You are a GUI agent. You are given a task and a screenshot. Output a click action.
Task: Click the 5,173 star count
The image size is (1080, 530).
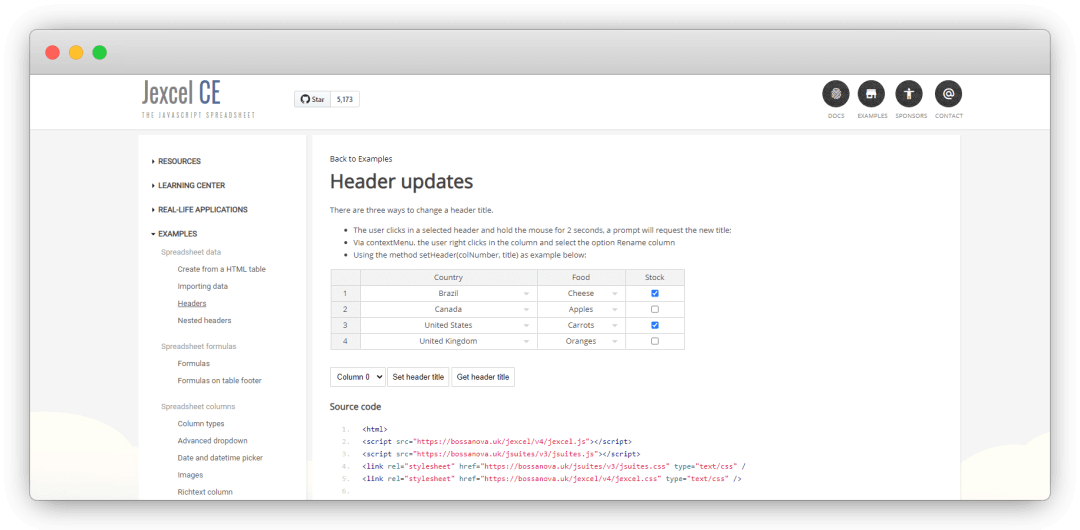point(345,99)
